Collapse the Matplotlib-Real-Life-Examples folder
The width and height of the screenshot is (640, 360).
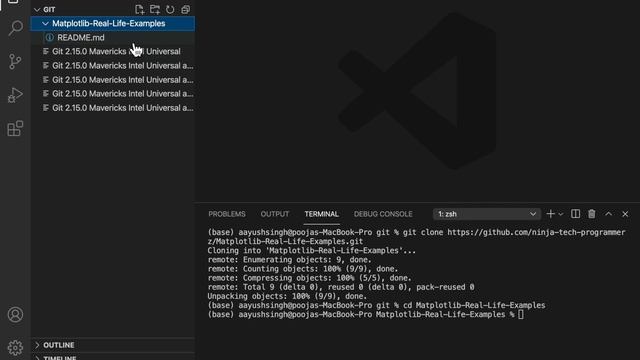(45, 24)
